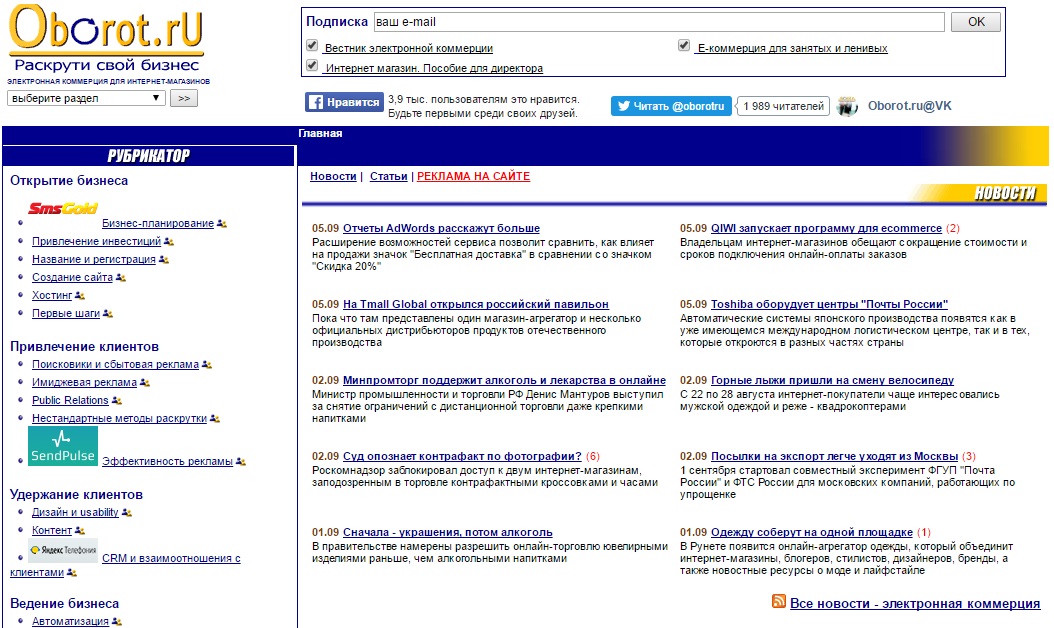Click the people icon beside Имиджевая реклама

tap(145, 383)
